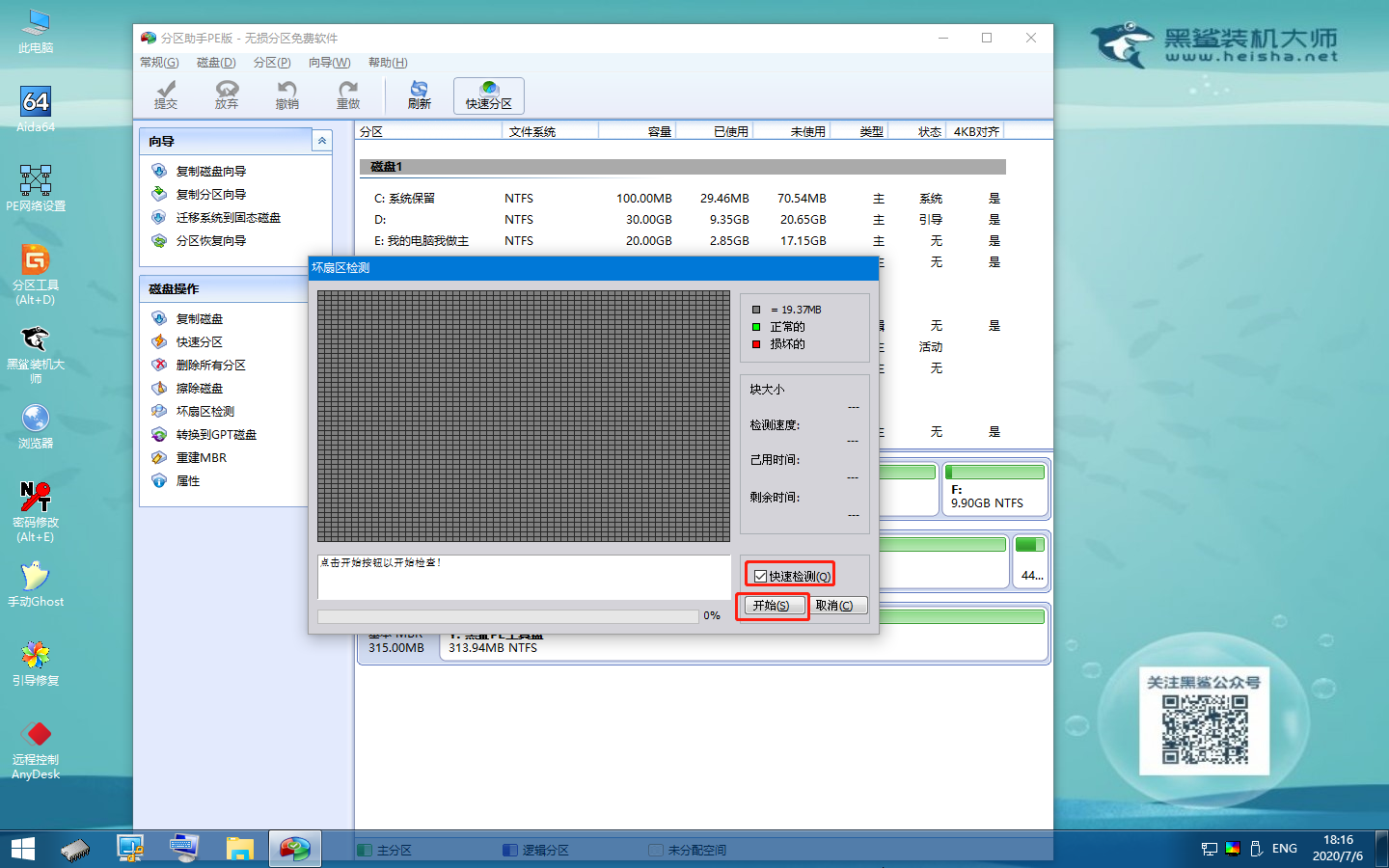Screen dimensions: 1389x868
Task: Select the E: 我的电脑我做主 partition row
Action: point(683,240)
